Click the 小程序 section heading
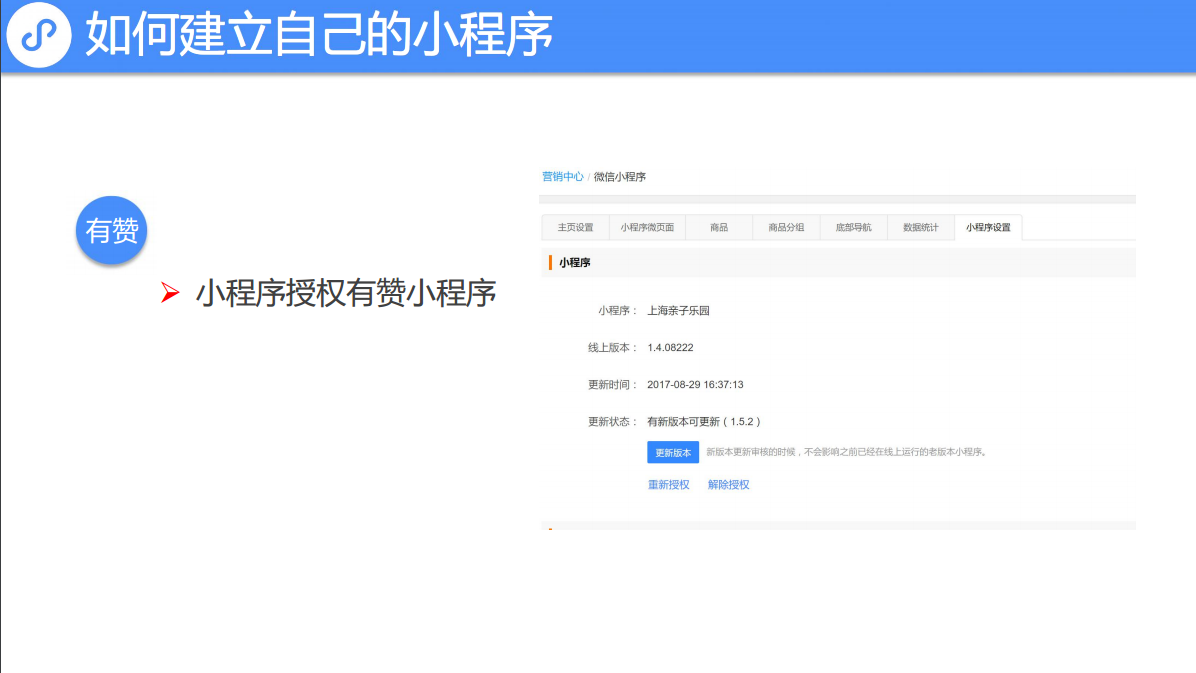 574,262
